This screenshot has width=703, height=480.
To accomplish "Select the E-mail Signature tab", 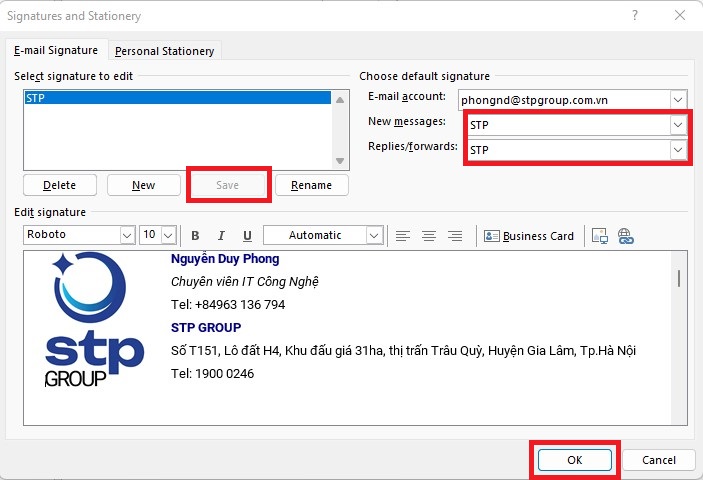I will 56,50.
